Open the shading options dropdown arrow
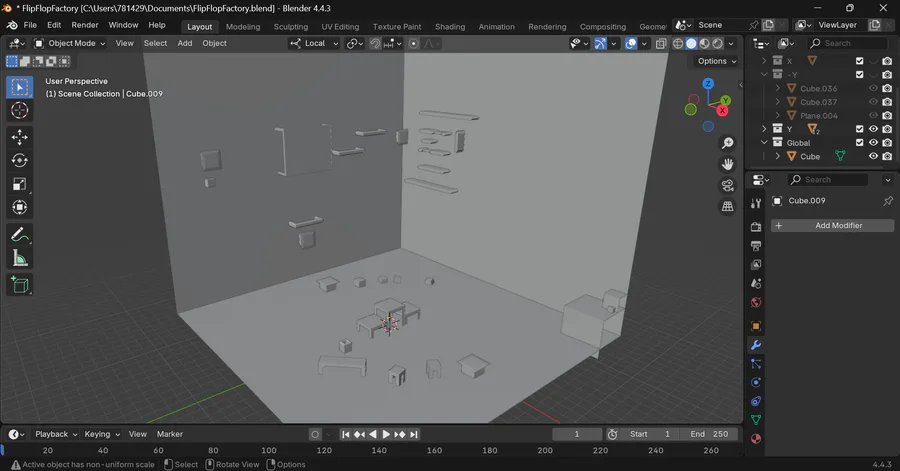 731,44
